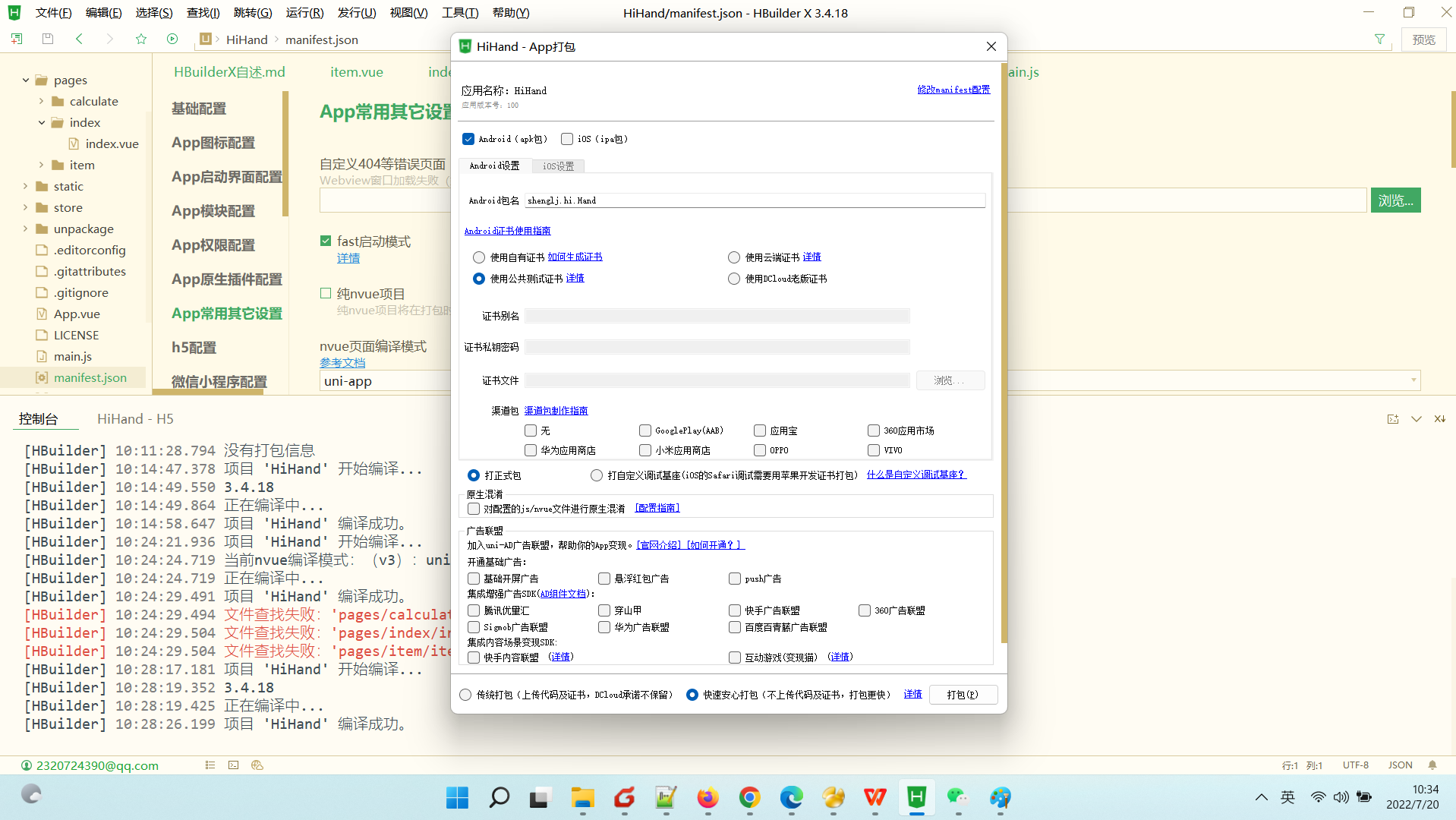
Task: Uncheck Android (apk包) checkbox
Action: 468,139
